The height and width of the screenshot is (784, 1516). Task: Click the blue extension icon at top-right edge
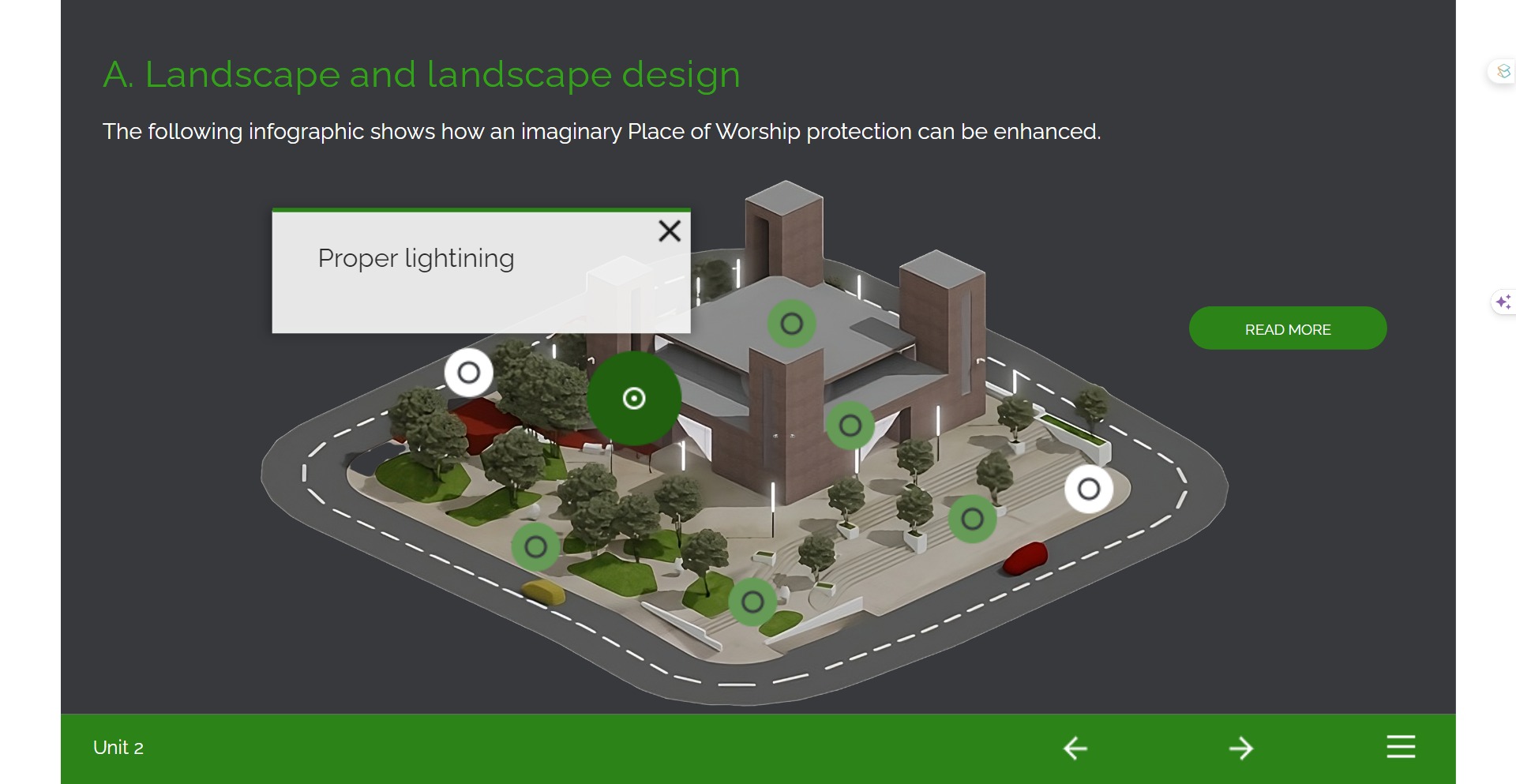[x=1503, y=72]
